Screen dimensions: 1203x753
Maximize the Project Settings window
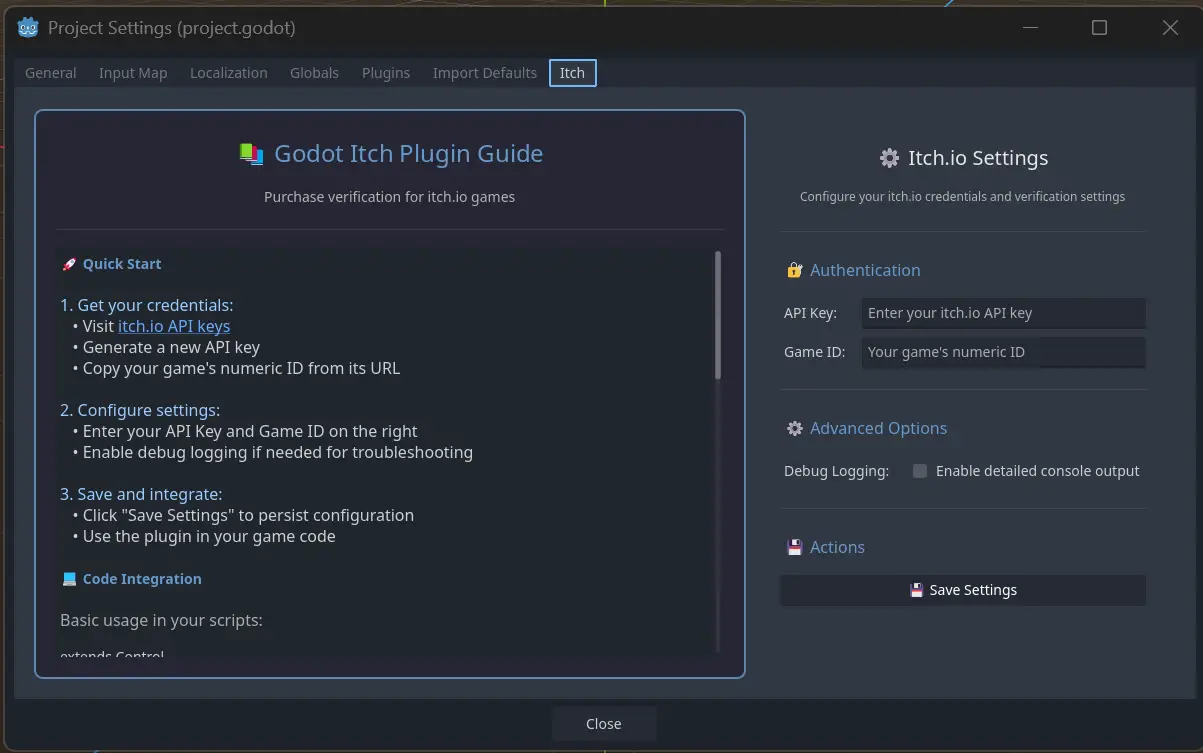pos(1099,28)
